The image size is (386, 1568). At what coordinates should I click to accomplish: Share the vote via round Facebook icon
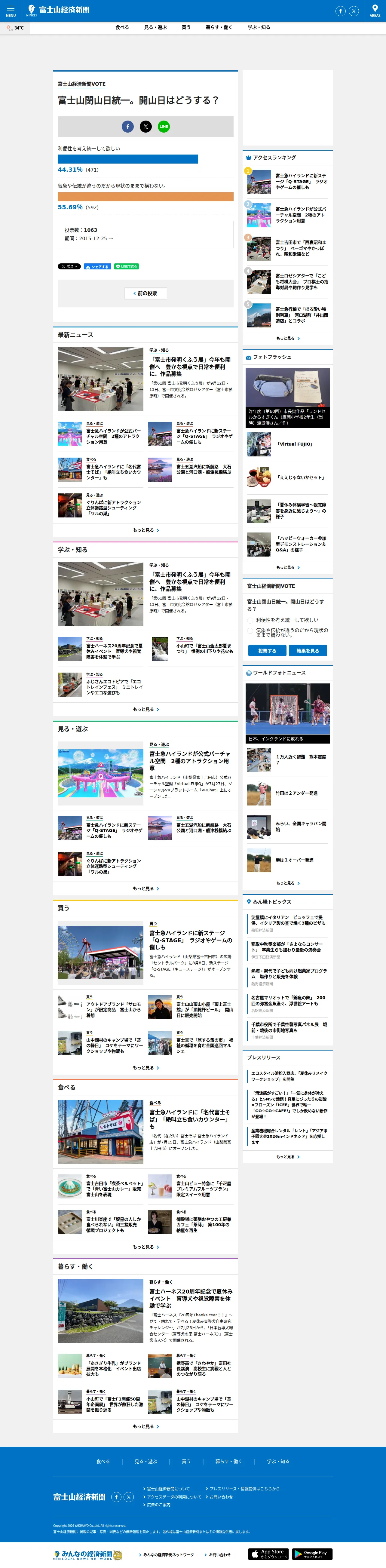pos(128,126)
